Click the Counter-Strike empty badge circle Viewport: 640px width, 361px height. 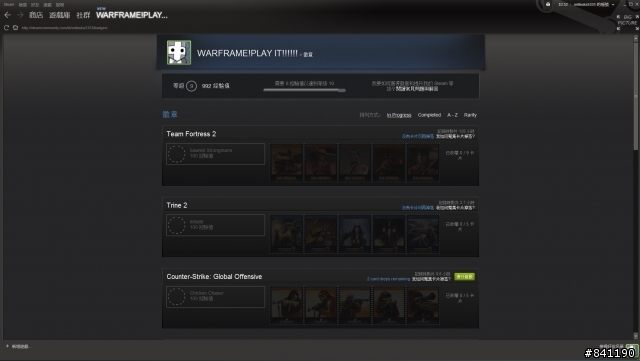click(176, 297)
